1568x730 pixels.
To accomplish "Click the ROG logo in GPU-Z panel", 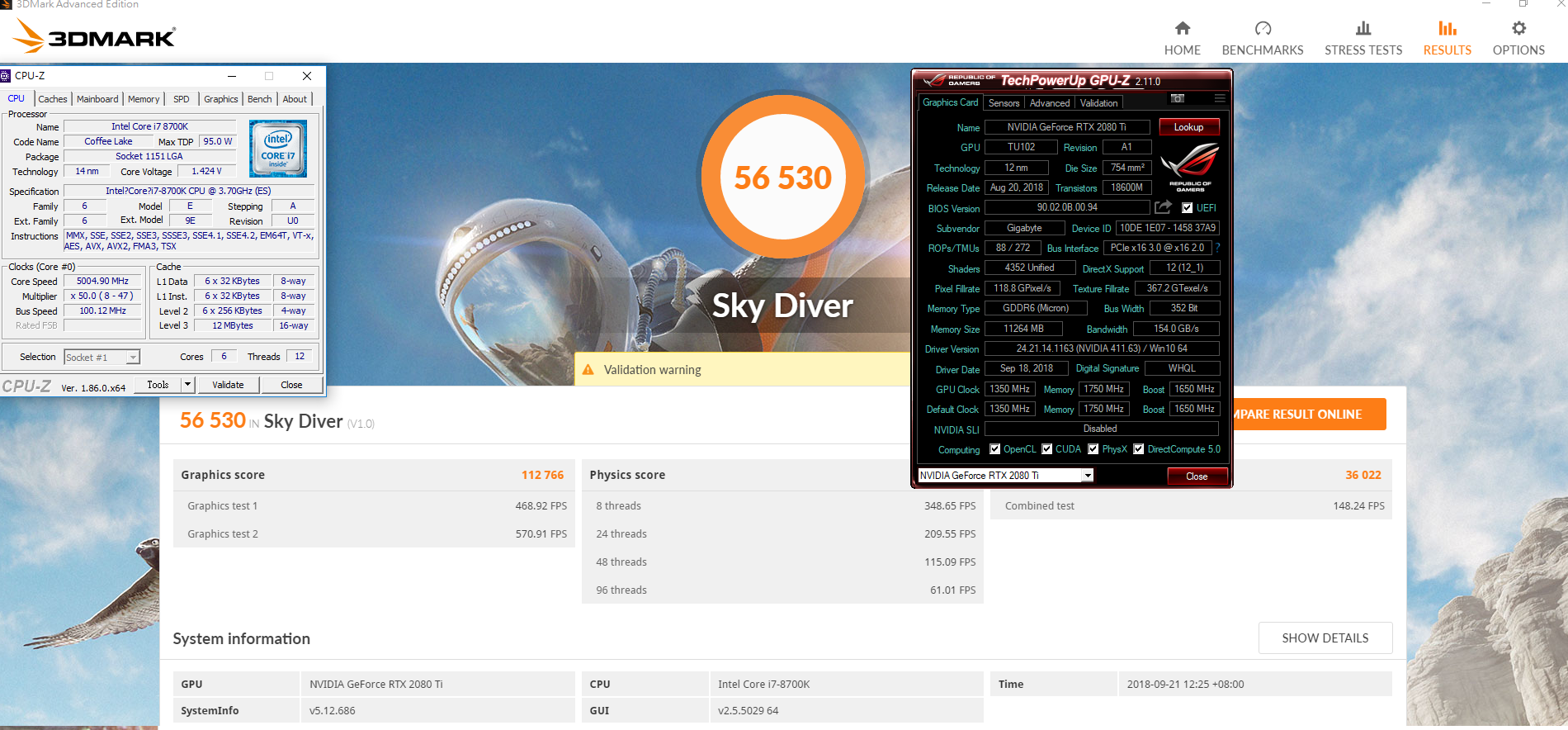I will point(1190,168).
